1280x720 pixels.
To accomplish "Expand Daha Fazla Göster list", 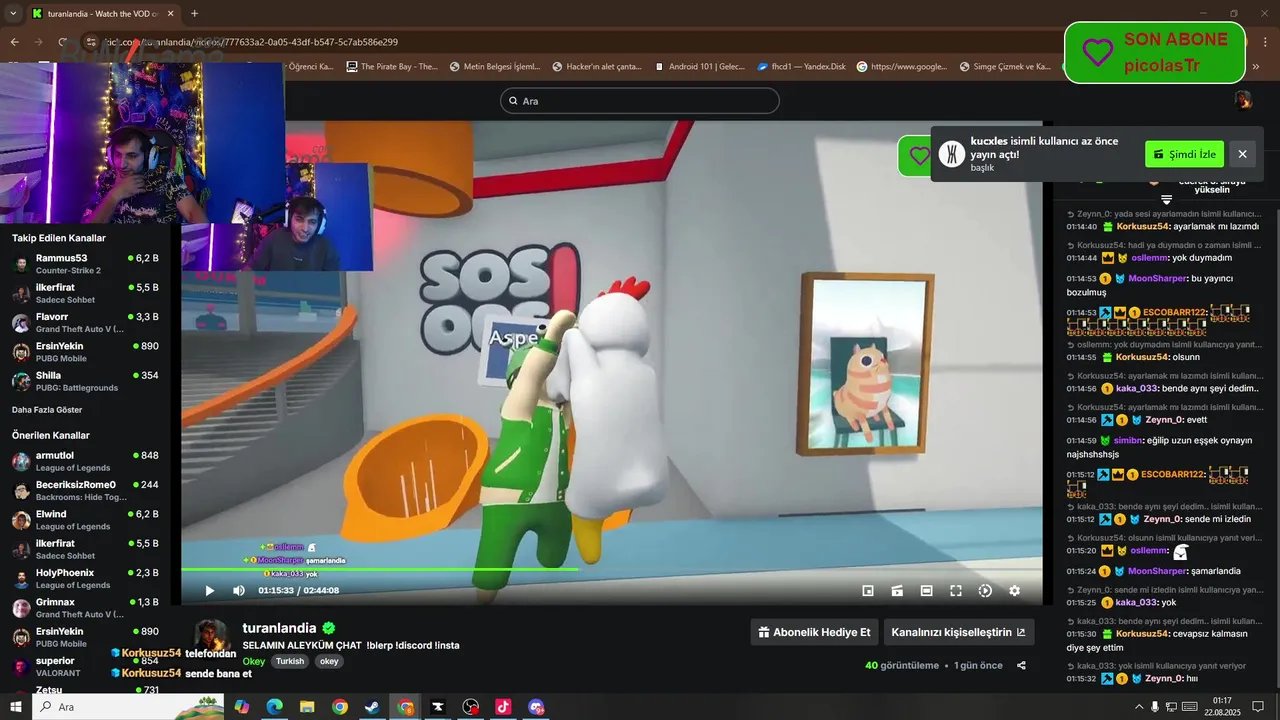I will tap(47, 410).
